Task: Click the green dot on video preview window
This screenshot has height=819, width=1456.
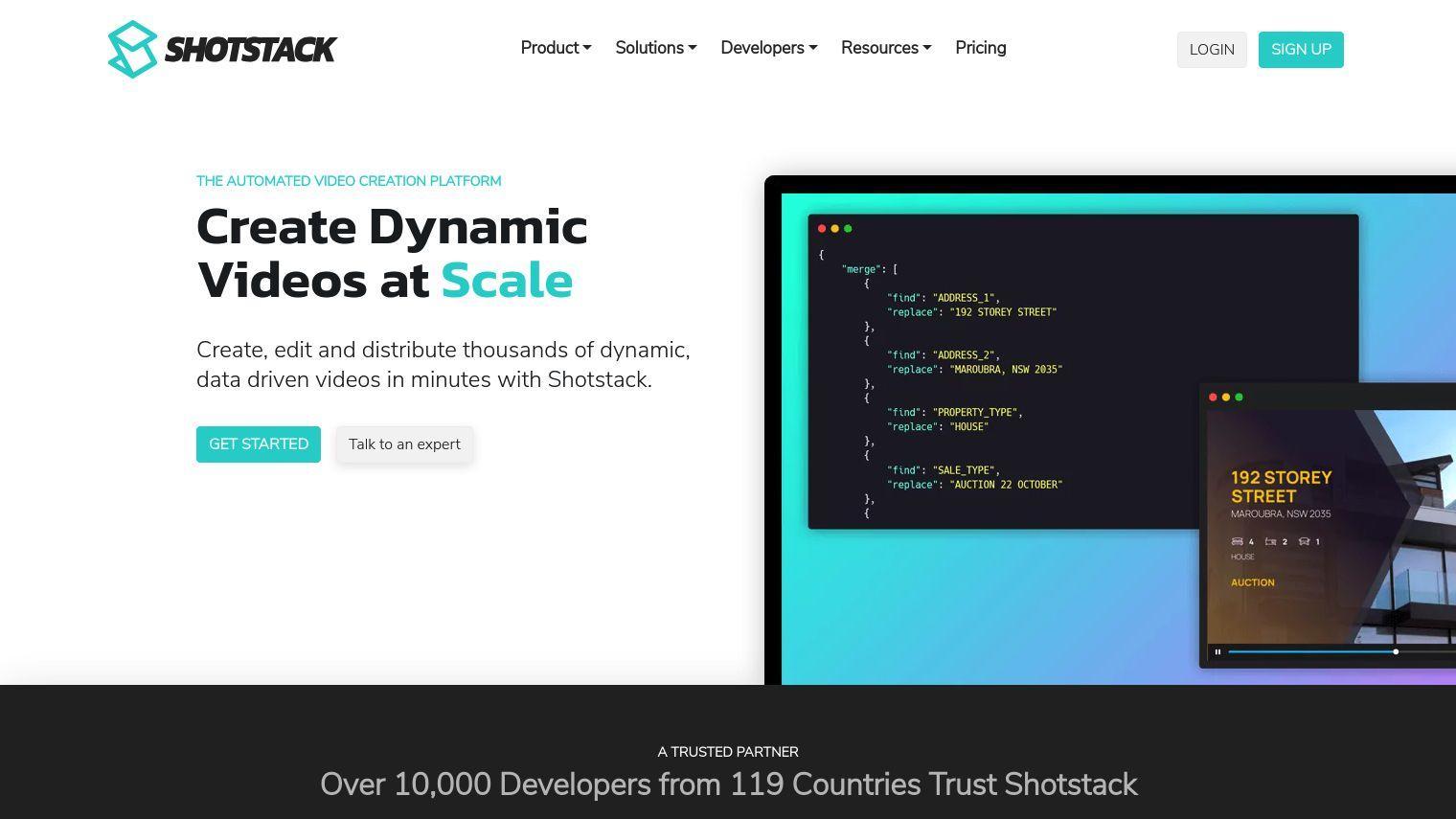Action: point(1239,397)
